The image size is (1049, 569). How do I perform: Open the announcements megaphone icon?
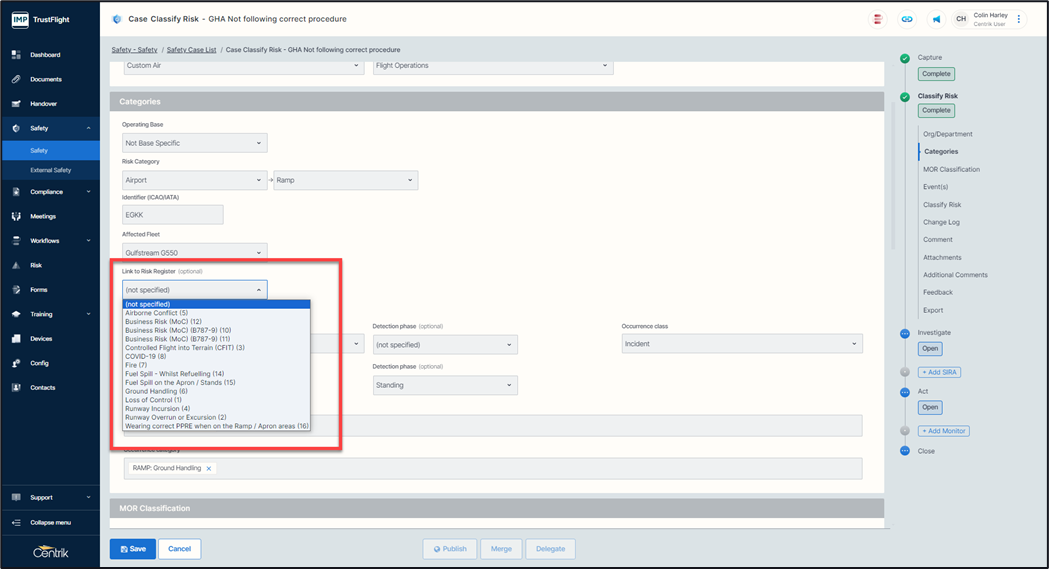[x=937, y=19]
